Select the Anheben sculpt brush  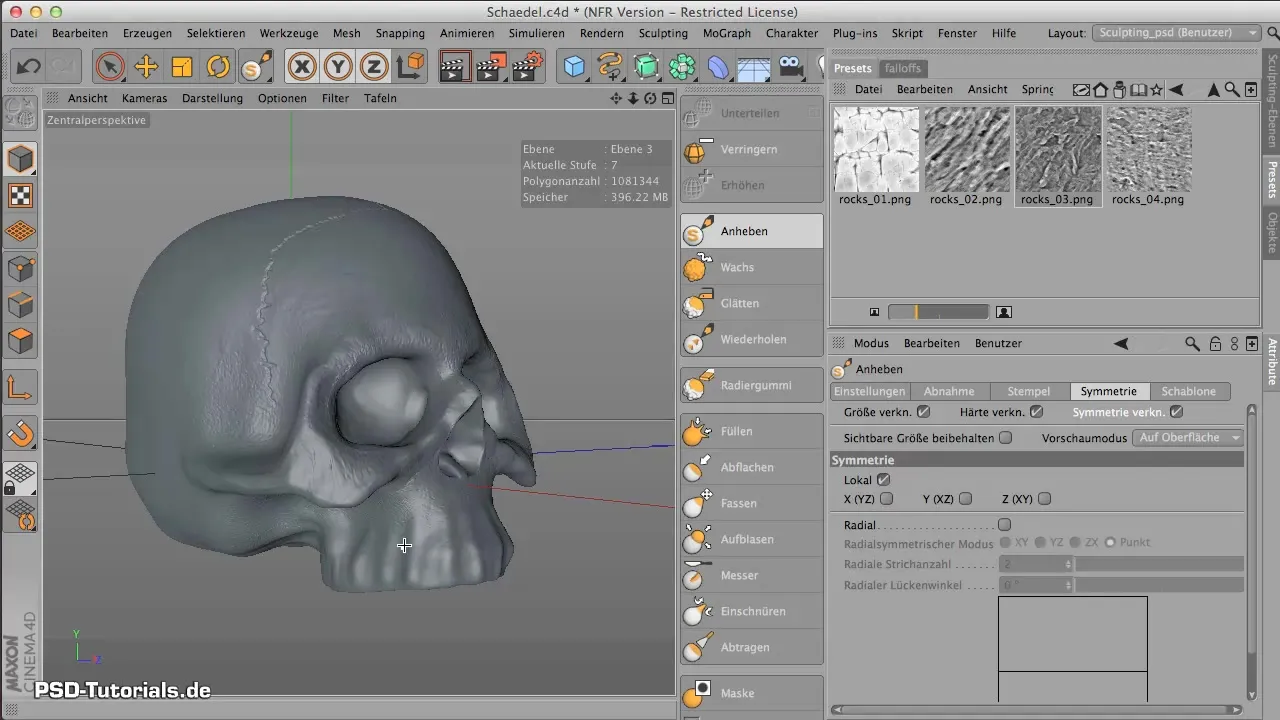751,231
